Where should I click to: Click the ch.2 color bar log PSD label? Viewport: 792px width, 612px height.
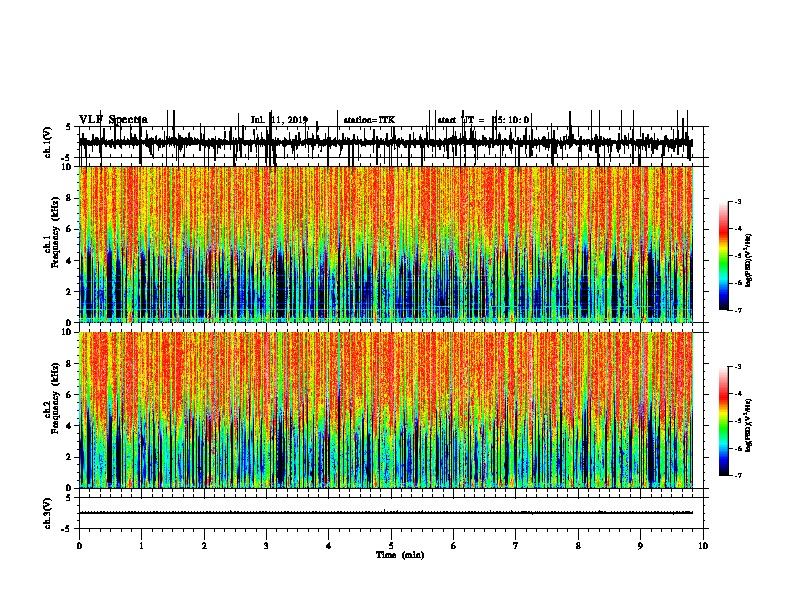749,425
